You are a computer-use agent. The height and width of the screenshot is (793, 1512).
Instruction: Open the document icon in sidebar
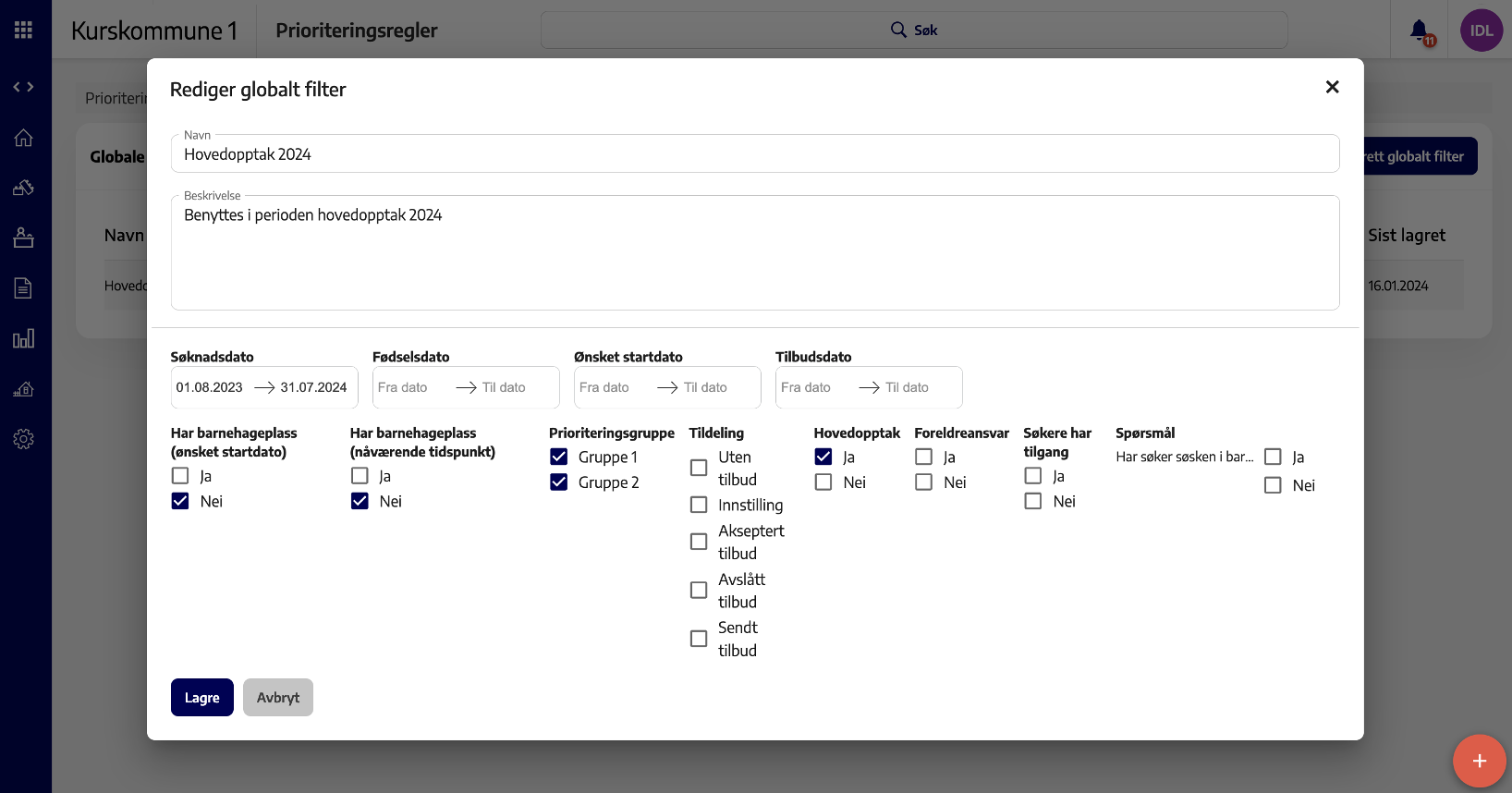[x=24, y=288]
